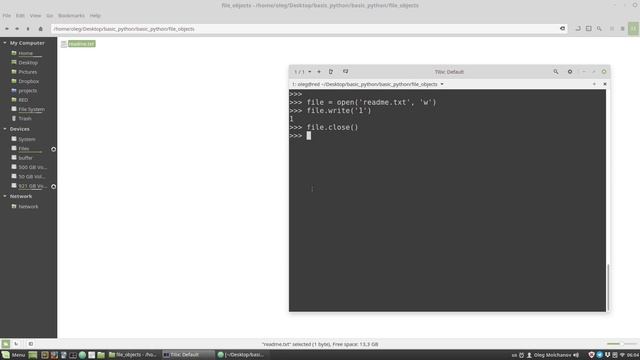Image resolution: width=640 pixels, height=360 pixels.
Task: Open the volume applet in tray
Action: coord(576,355)
